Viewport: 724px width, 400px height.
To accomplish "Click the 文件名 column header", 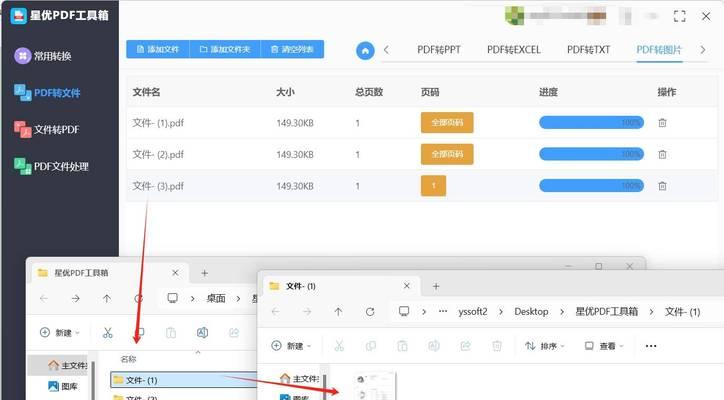I will click(x=146, y=92).
